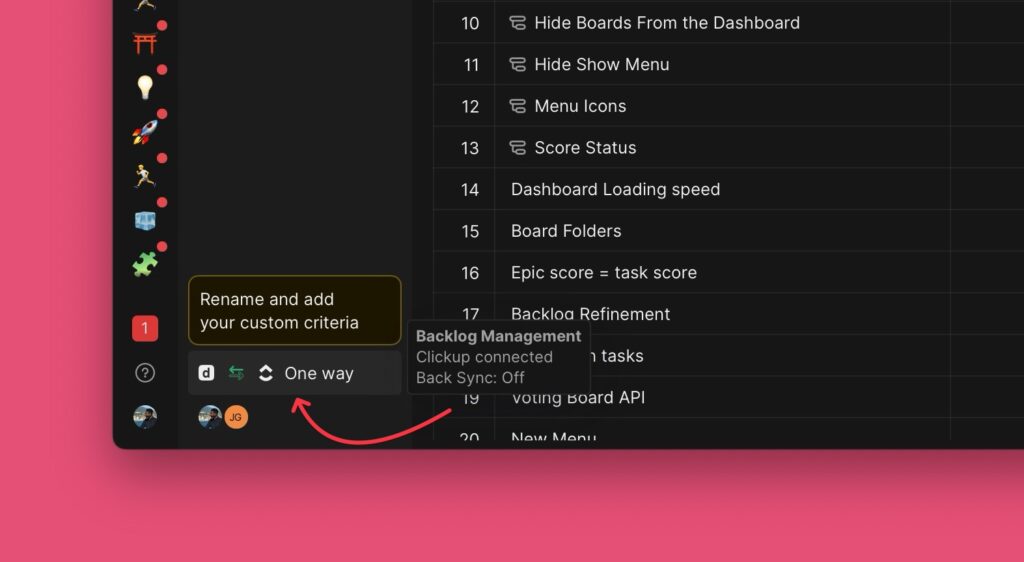1024x562 pixels.
Task: Open the 'One way' sync mode selector
Action: [x=319, y=373]
